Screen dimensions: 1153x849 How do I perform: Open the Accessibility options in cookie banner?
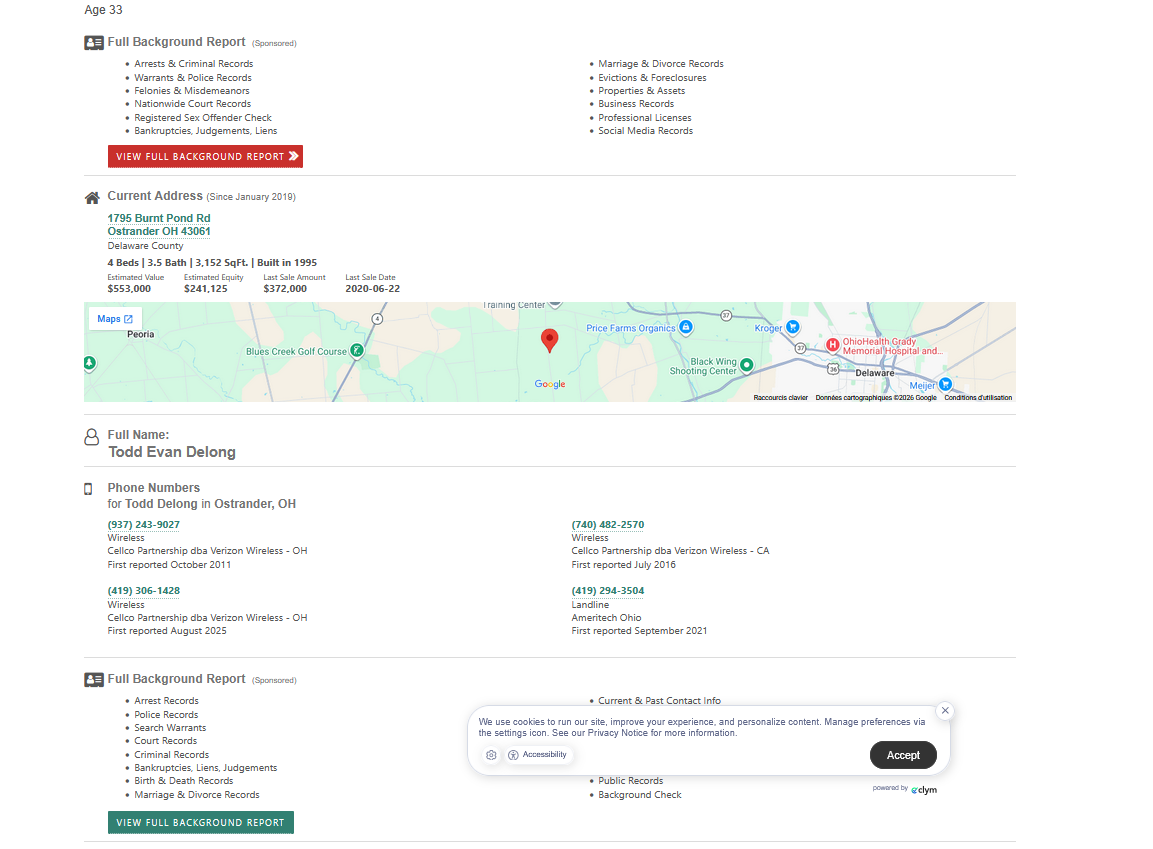tap(537, 755)
